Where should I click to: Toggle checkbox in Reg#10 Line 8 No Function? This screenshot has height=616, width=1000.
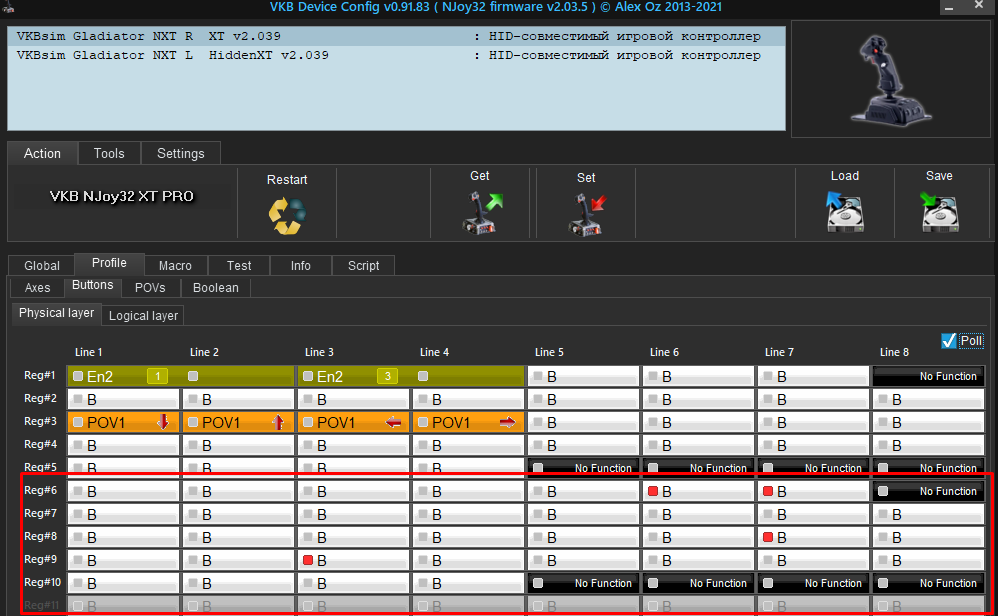(883, 583)
